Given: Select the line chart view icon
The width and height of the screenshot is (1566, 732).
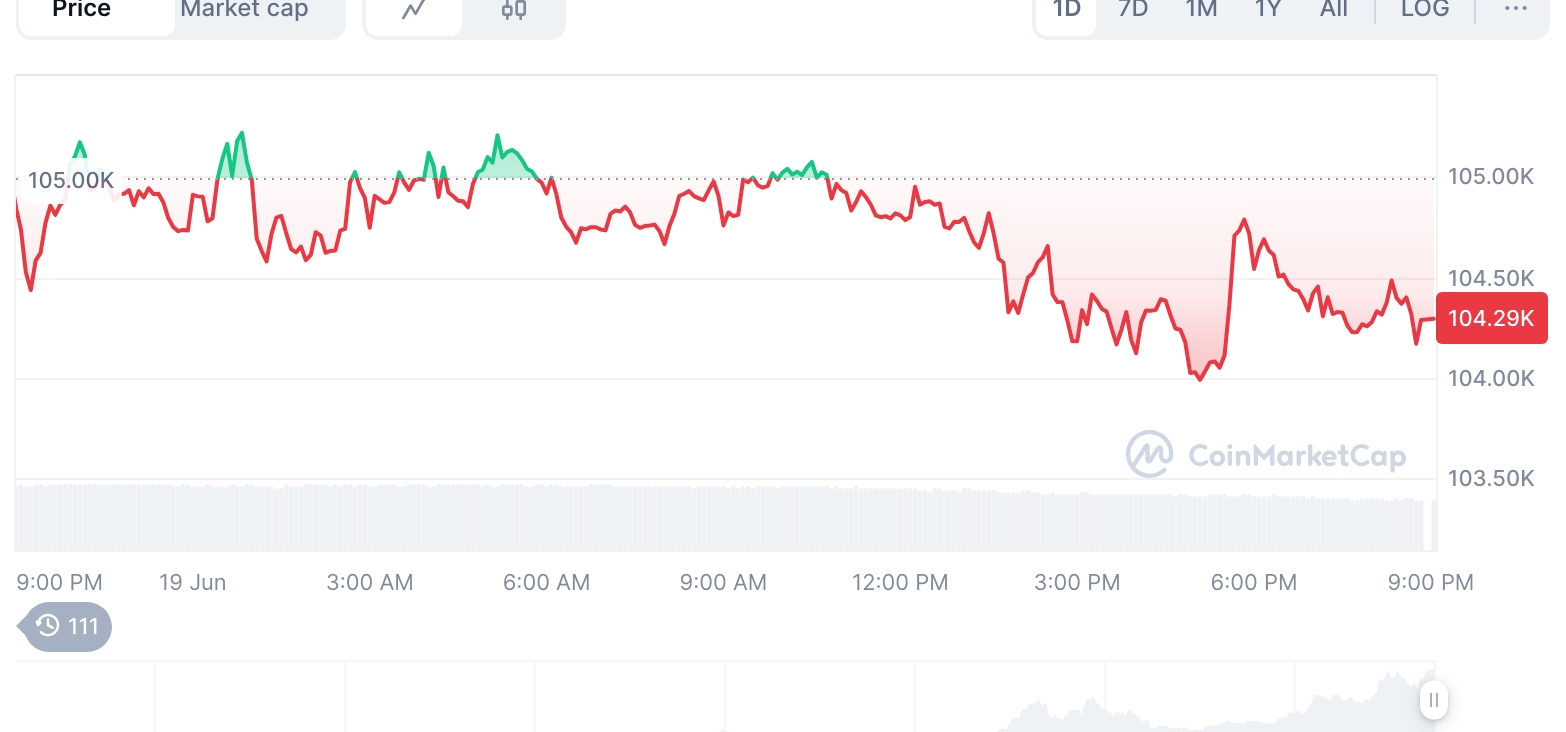Looking at the screenshot, I should (x=413, y=12).
